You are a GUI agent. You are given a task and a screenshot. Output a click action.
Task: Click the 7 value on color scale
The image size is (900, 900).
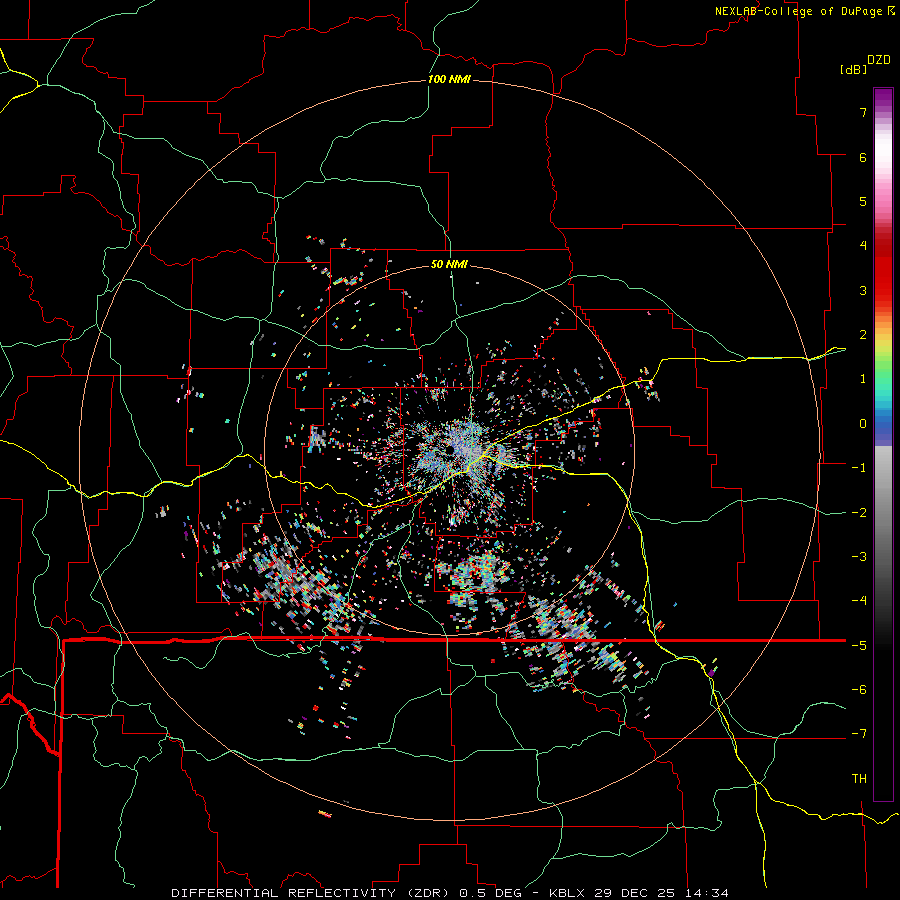coord(863,112)
